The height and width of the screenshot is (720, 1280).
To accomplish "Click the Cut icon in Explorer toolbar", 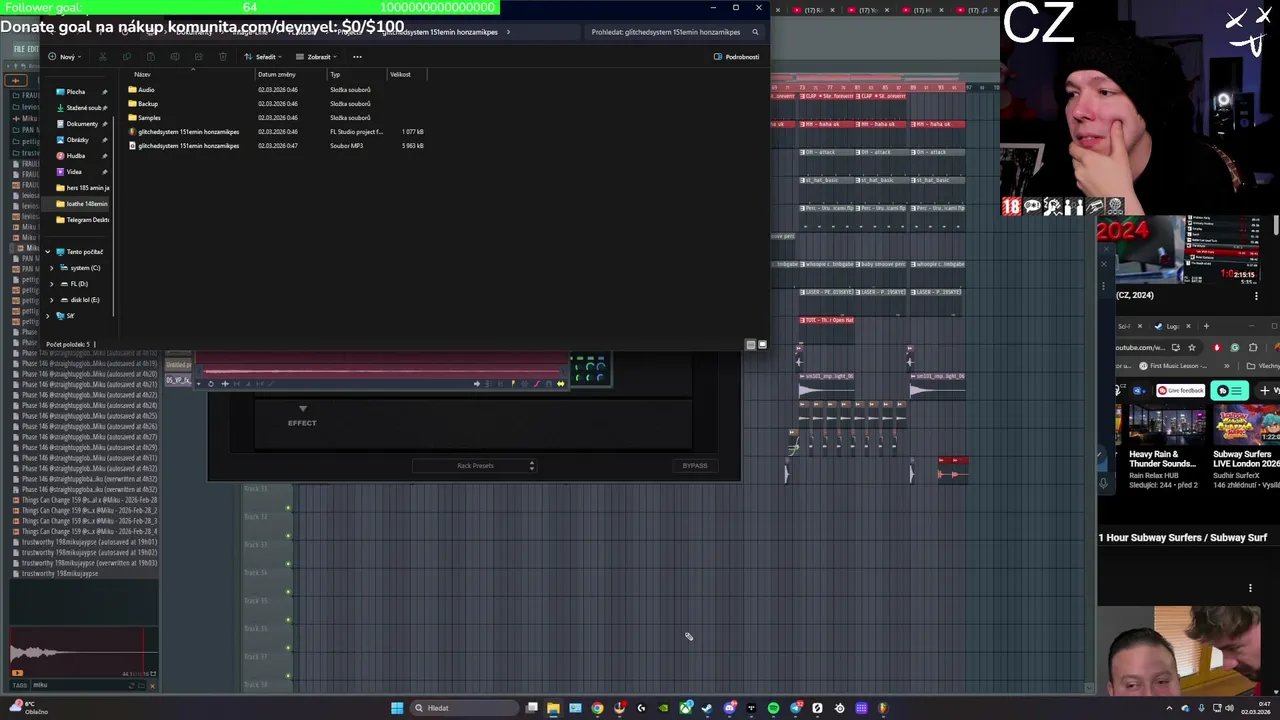I will click(x=103, y=57).
